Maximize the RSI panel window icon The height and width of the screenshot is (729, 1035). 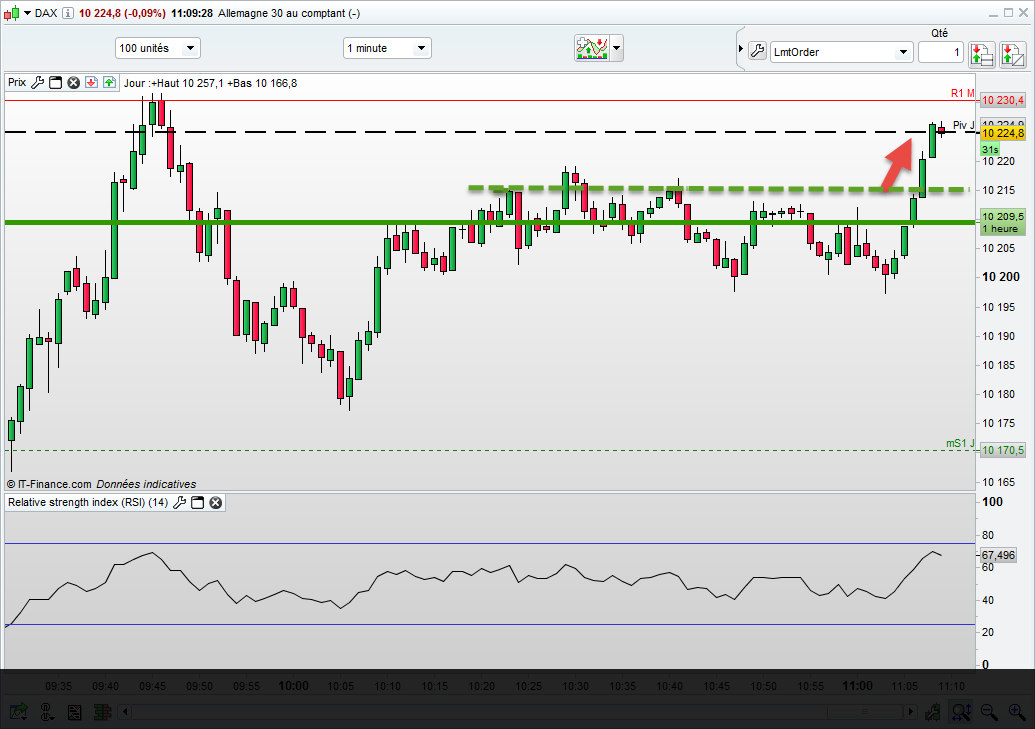[x=197, y=503]
